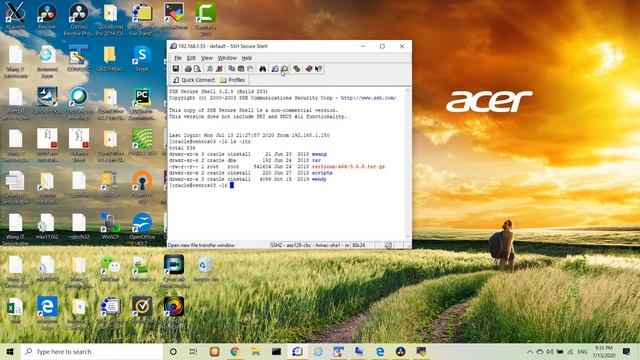640x360 pixels.
Task: Click the Copy icon in SSH toolbar
Action: click(231, 69)
